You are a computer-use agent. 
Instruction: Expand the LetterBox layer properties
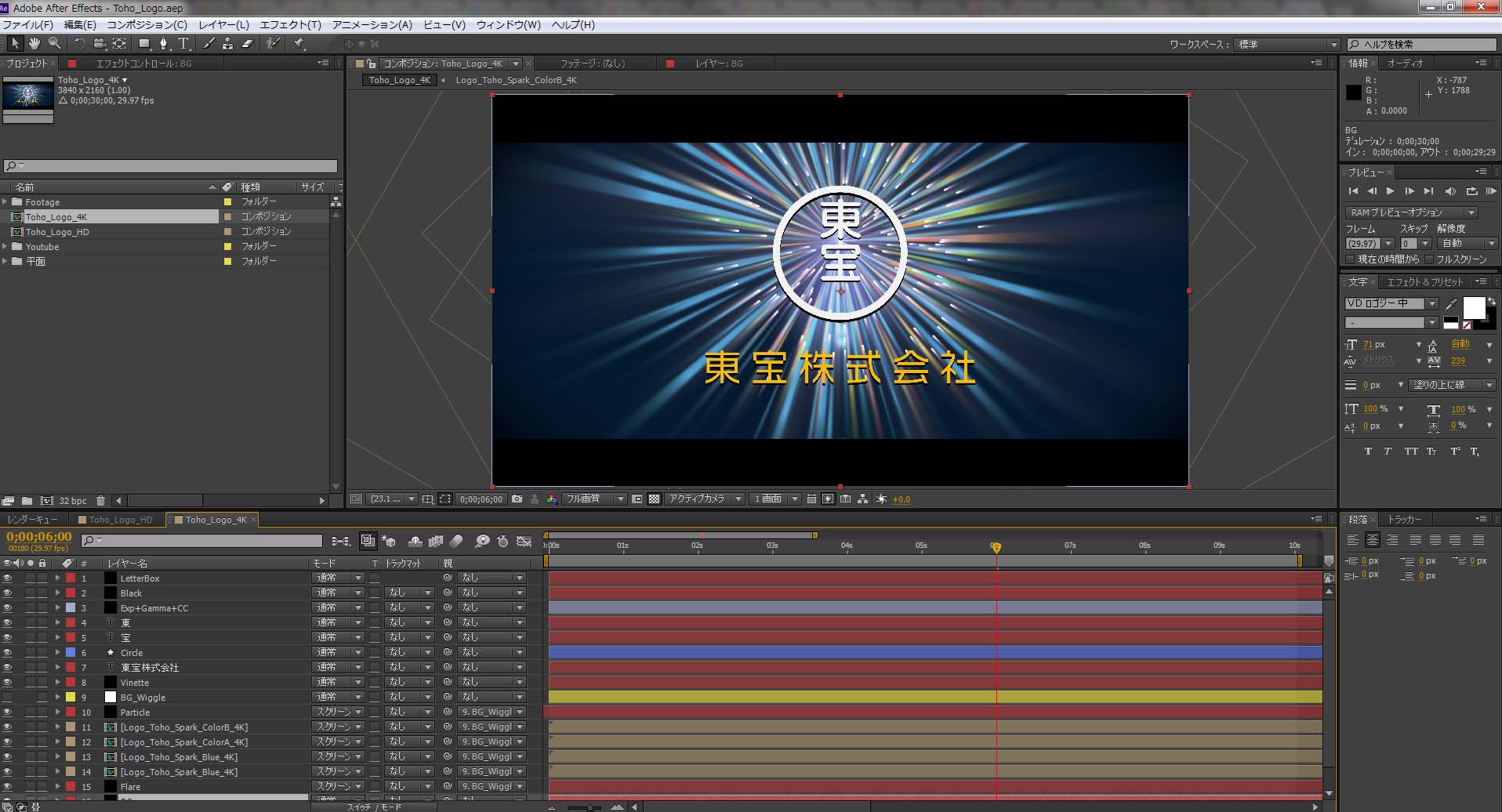click(57, 578)
